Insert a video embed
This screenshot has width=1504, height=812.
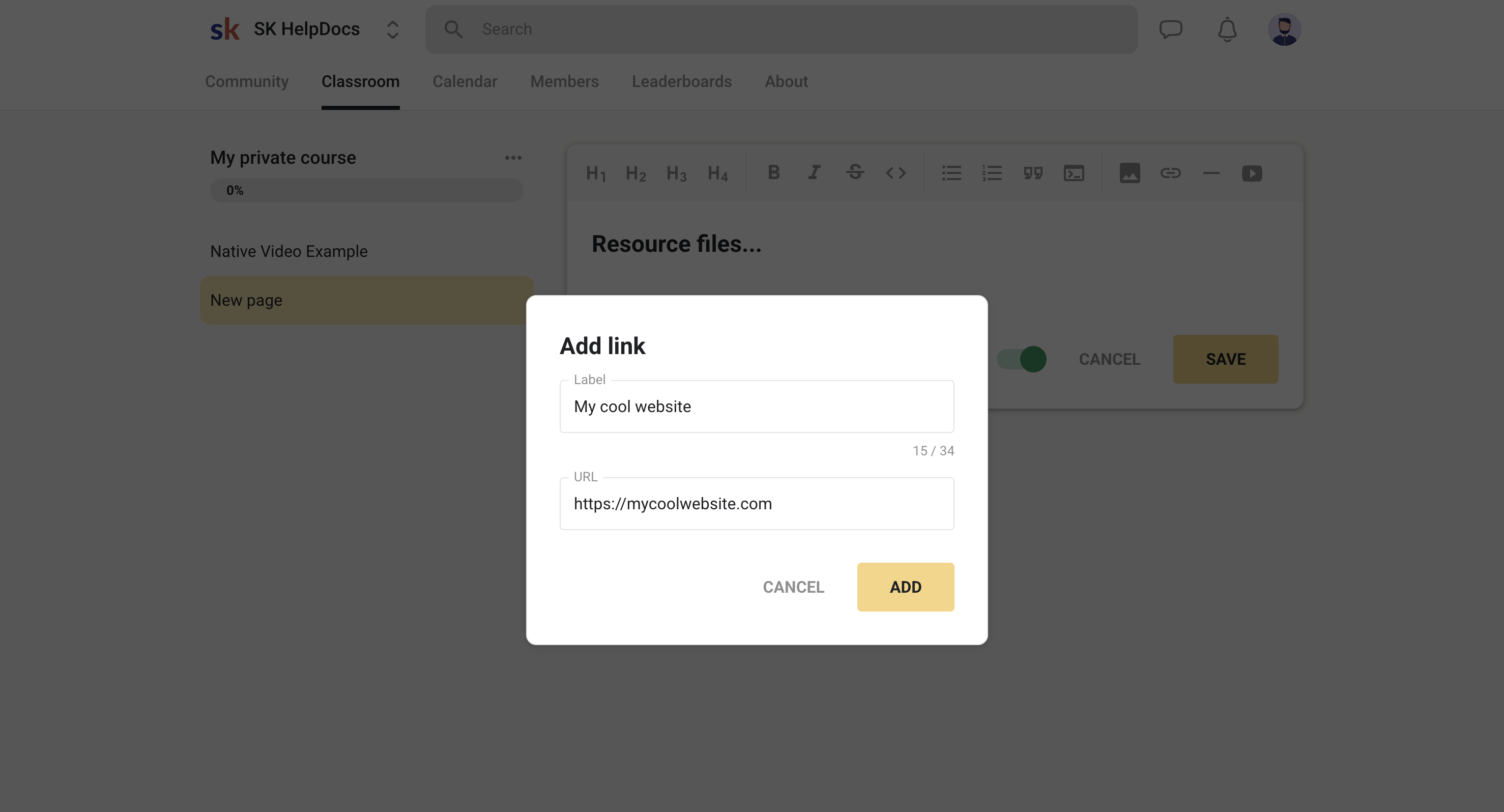coord(1252,173)
